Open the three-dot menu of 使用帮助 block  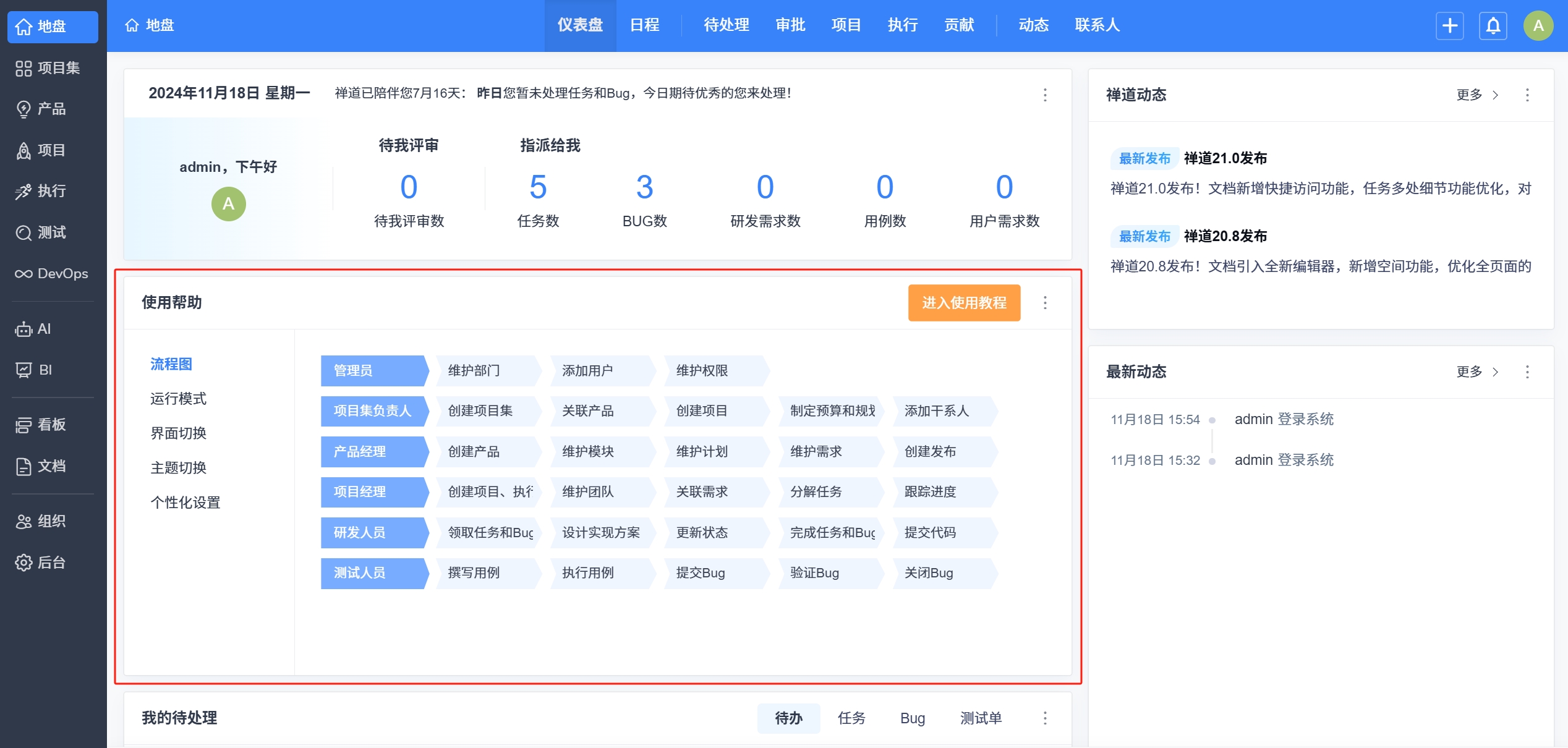click(1045, 303)
